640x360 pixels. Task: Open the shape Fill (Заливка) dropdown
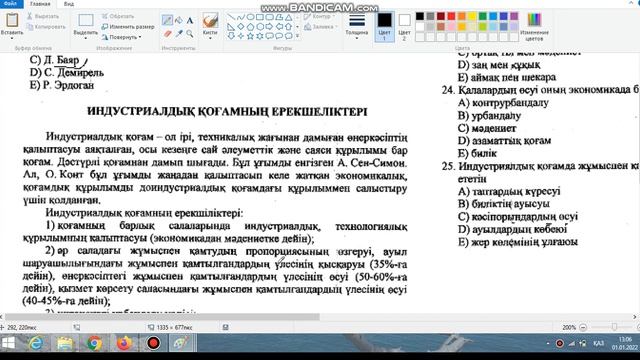click(x=321, y=27)
